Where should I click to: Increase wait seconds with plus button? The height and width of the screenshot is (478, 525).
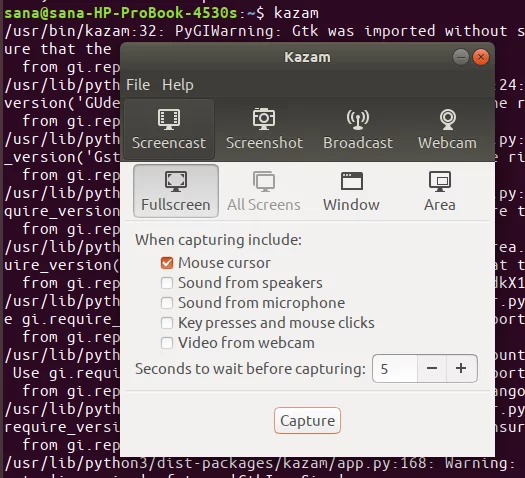461,369
